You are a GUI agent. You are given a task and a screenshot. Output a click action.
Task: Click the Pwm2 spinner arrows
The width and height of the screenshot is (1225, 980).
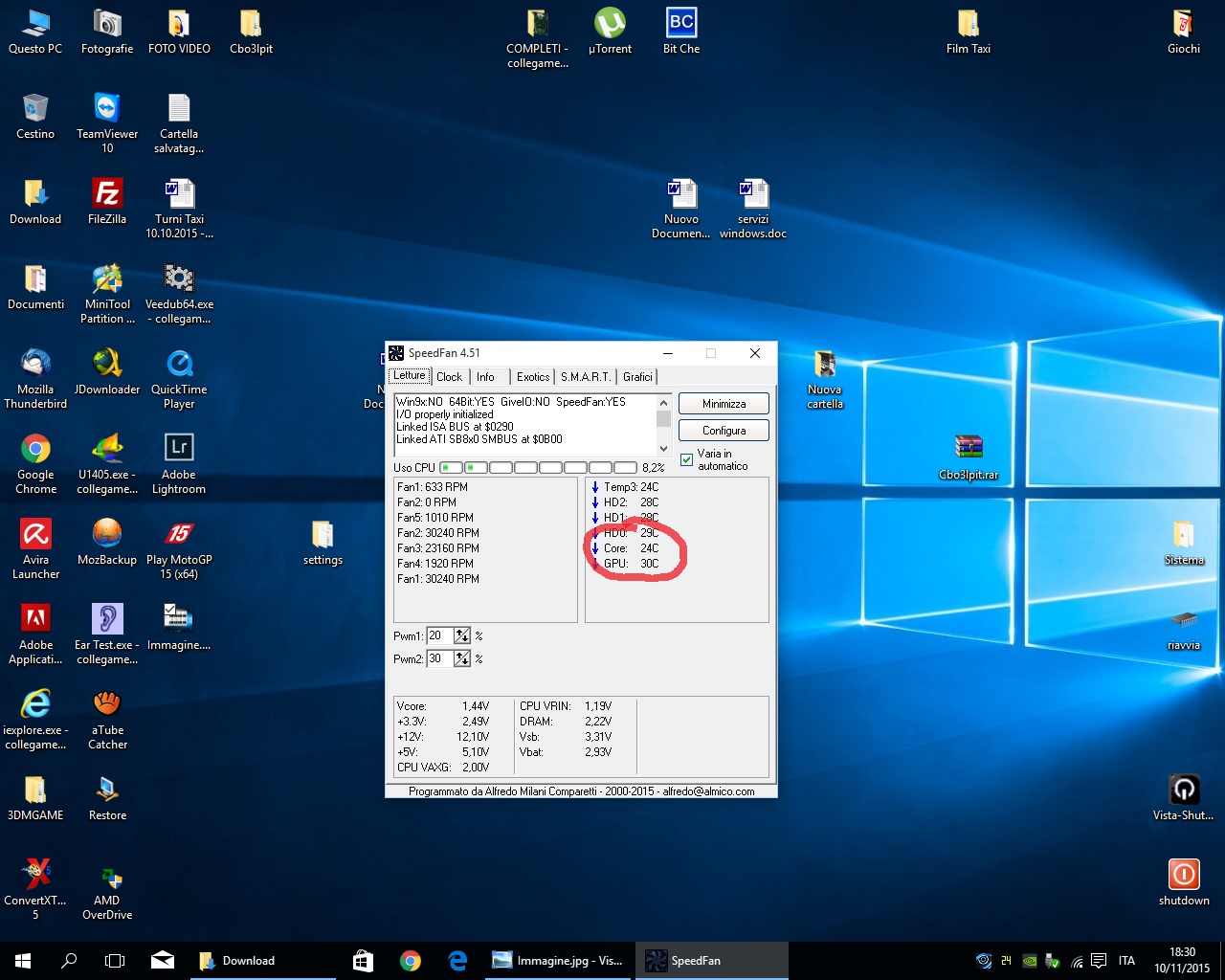(462, 658)
